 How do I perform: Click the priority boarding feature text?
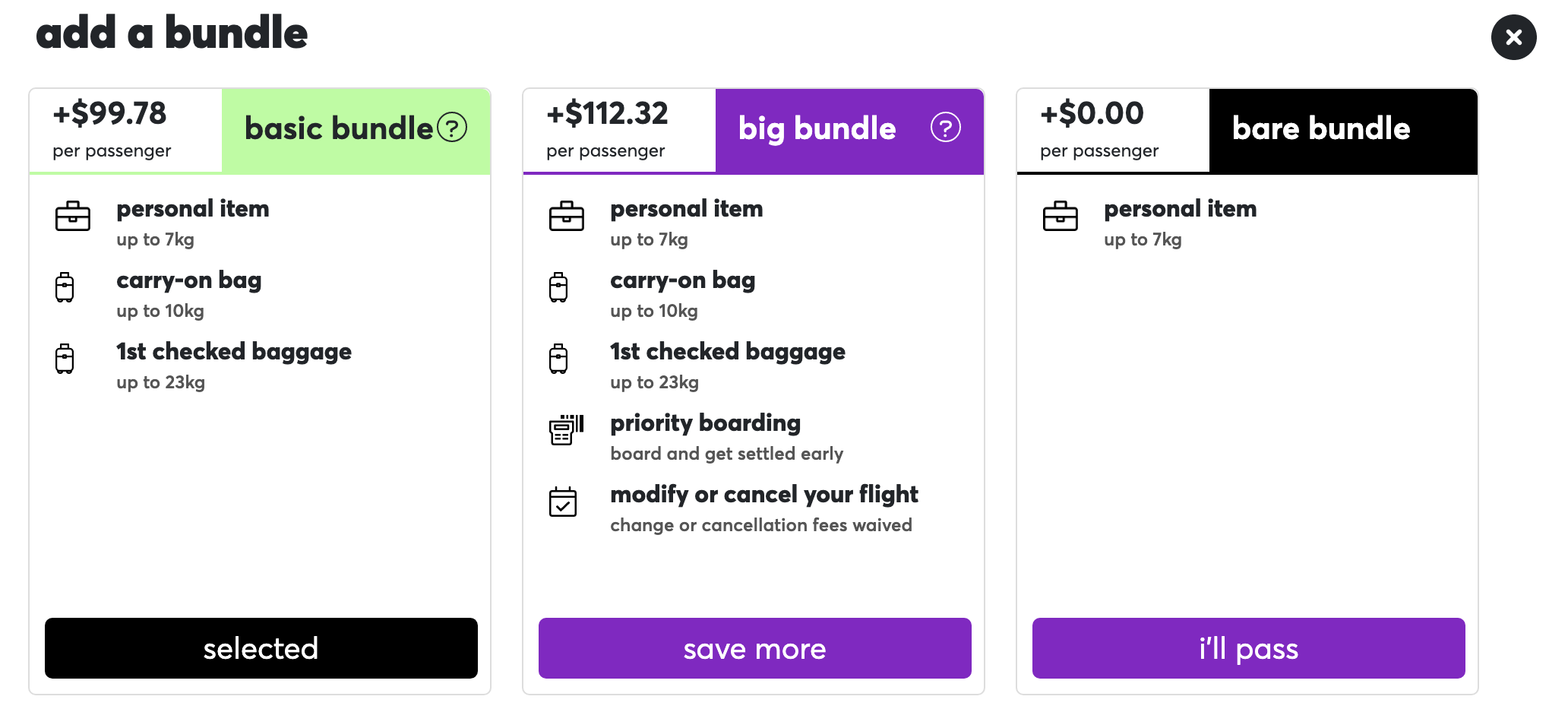tap(705, 423)
